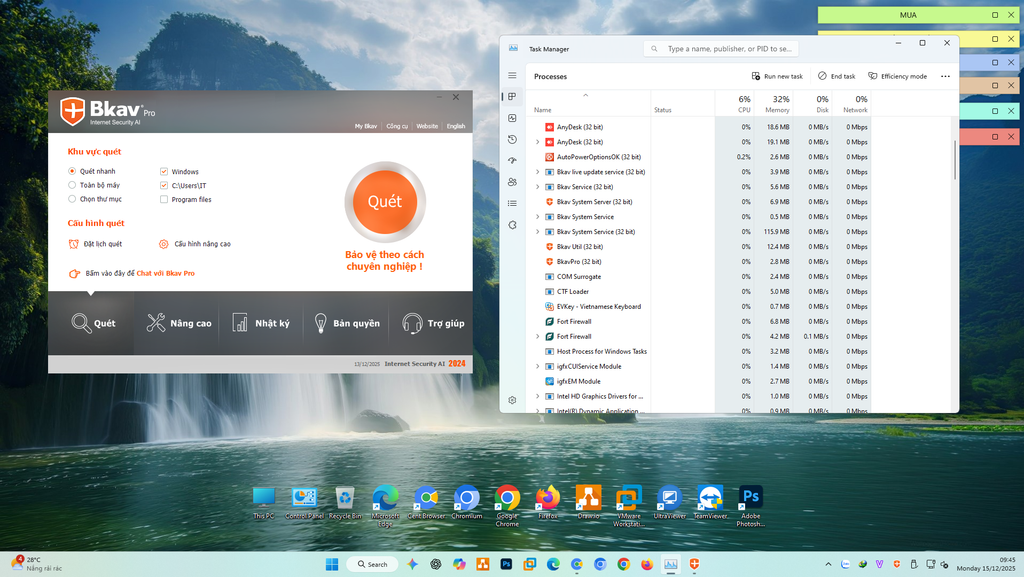Open Task Manager more options ellipsis
The height and width of the screenshot is (577, 1024).
[x=945, y=76]
